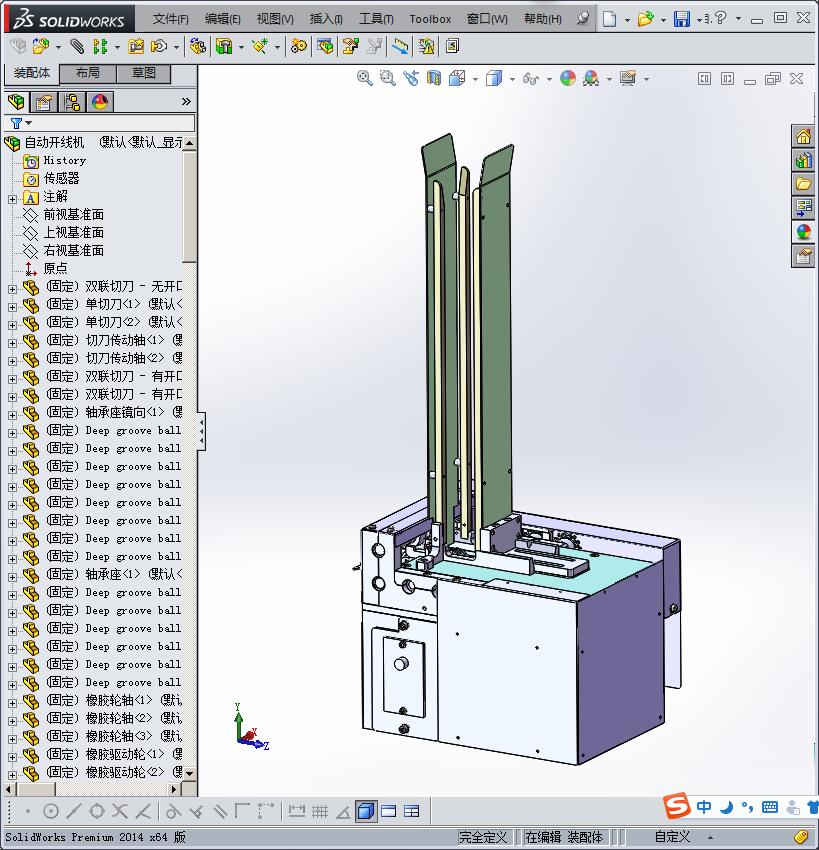Image resolution: width=819 pixels, height=850 pixels.
Task: Open the Hide/Show Items dropdown arrow
Action: click(549, 79)
